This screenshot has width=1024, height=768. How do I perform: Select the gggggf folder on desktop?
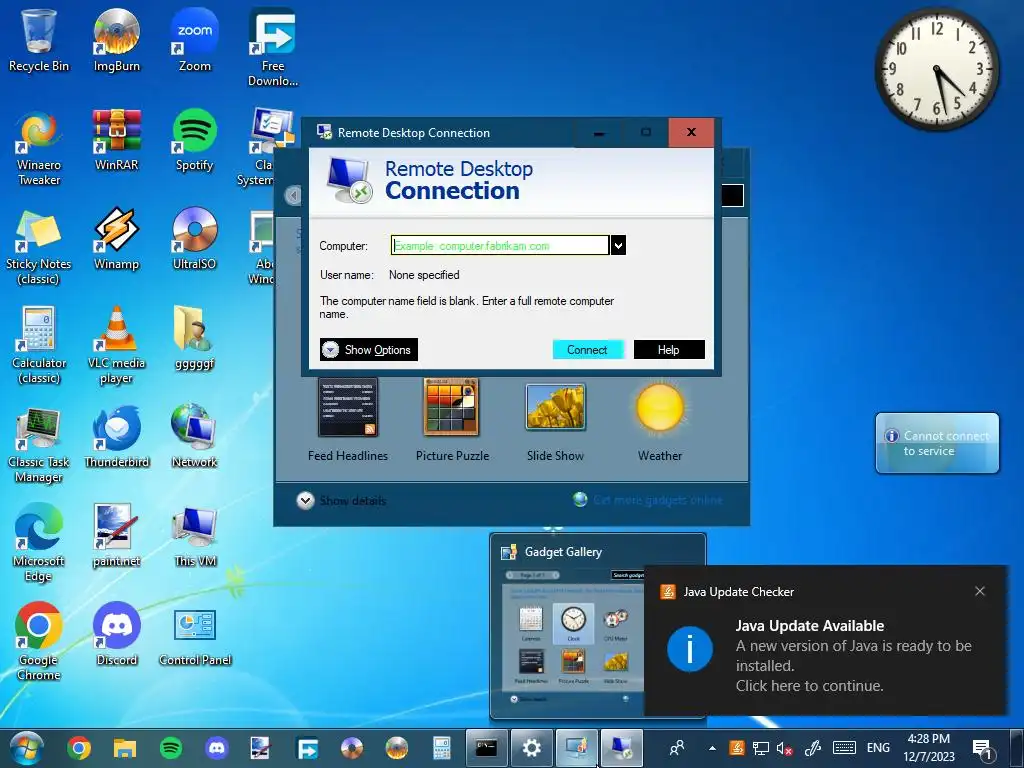[x=195, y=338]
